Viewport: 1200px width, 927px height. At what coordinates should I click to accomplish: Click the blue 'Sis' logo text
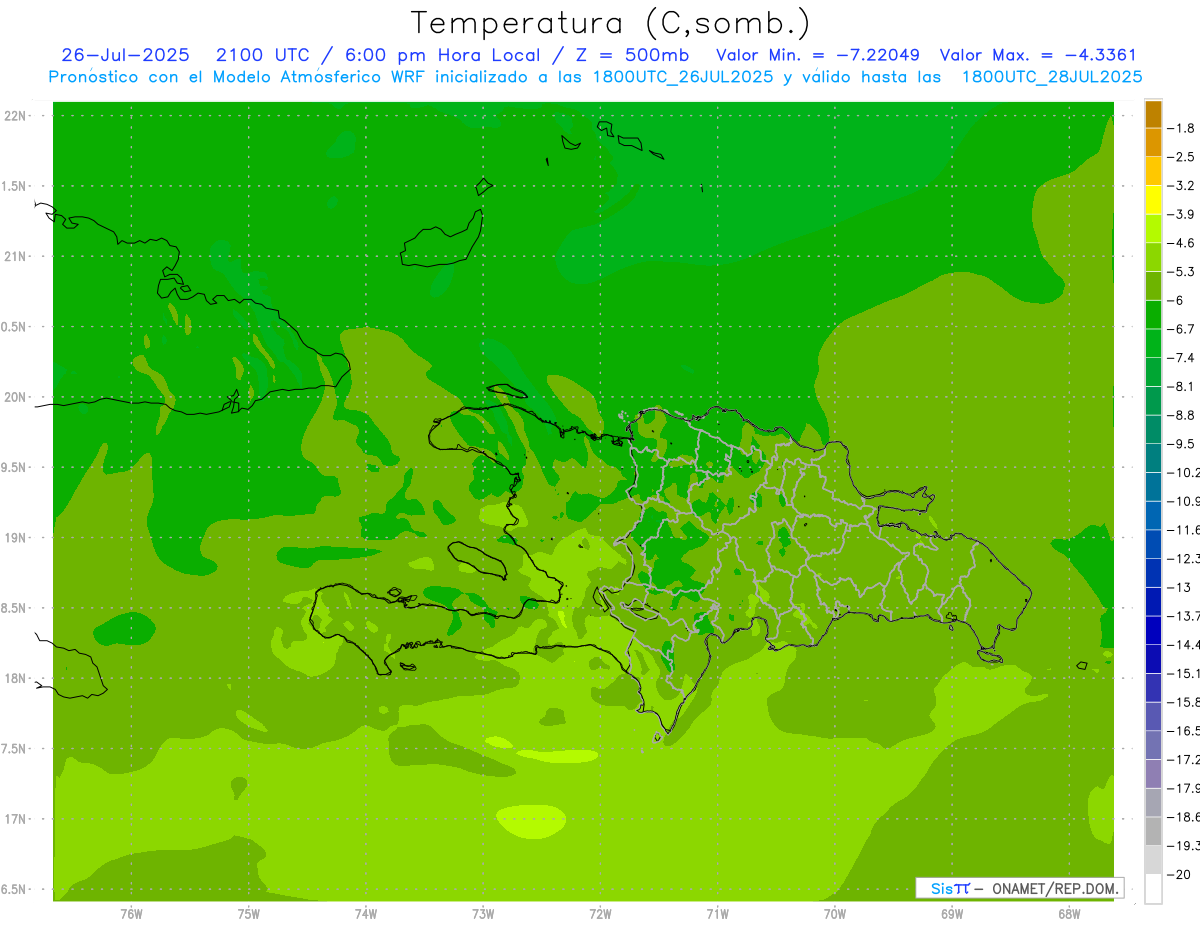(x=942, y=888)
